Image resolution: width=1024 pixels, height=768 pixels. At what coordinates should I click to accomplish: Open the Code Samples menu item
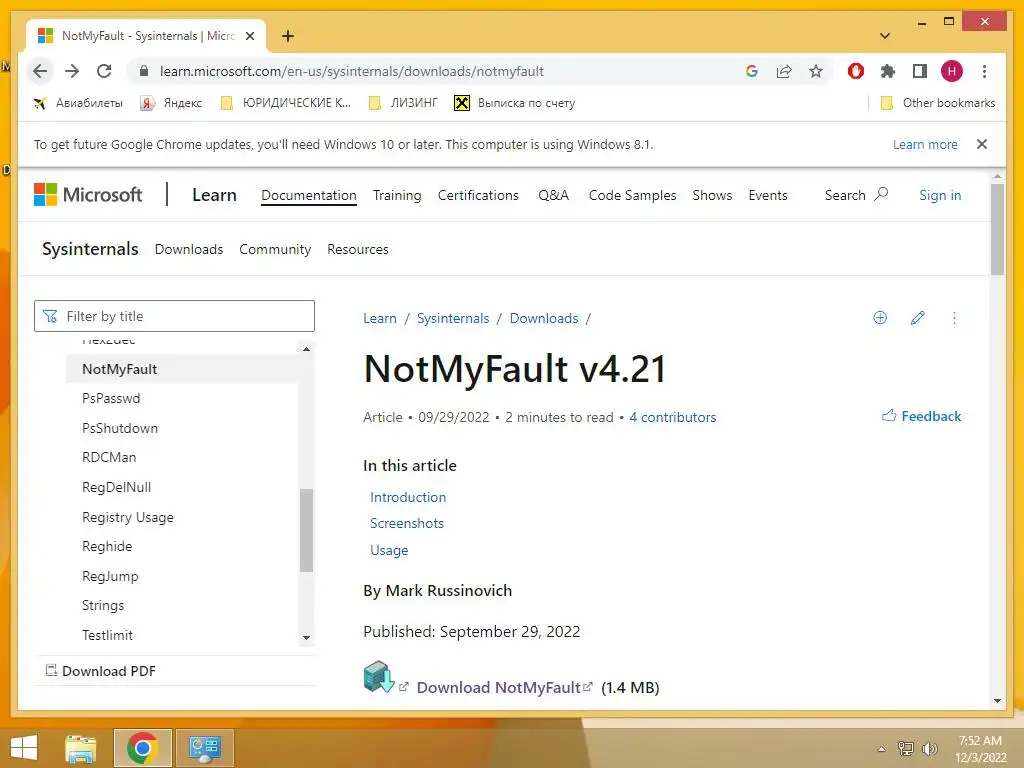click(x=632, y=195)
